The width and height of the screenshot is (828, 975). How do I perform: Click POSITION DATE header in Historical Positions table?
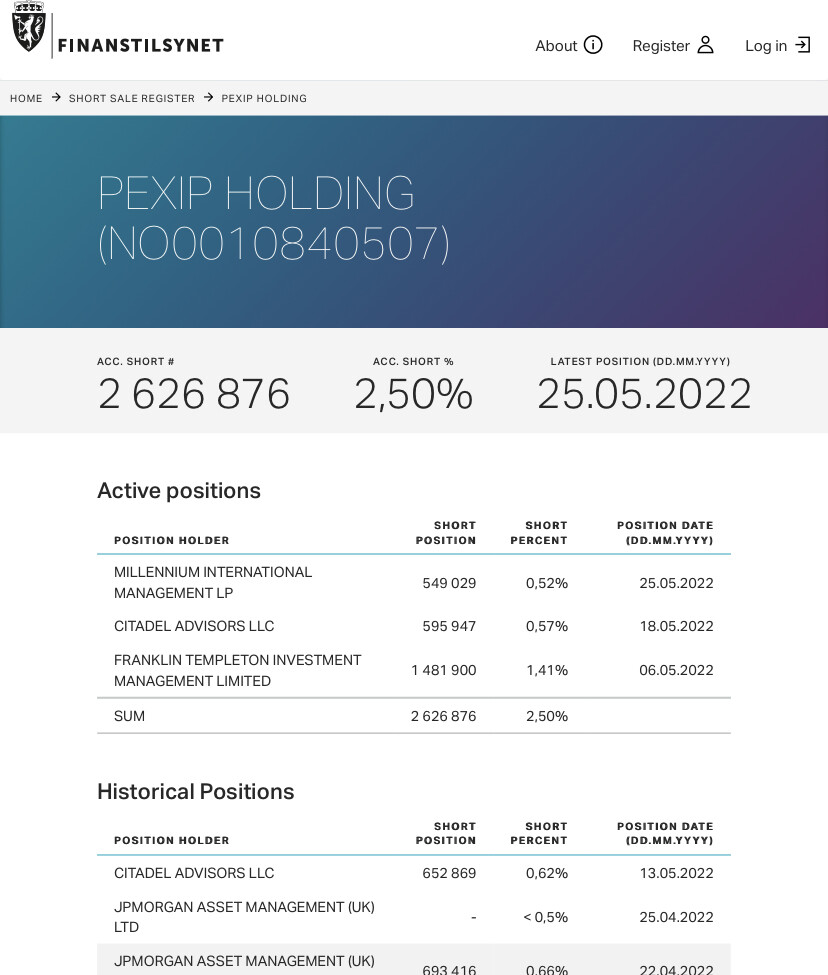coord(665,833)
